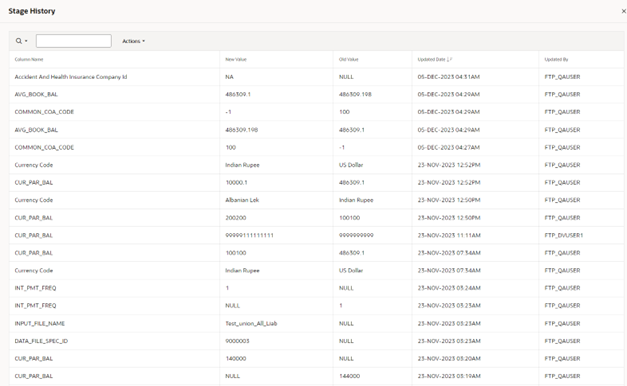Expand the search column selector arrow

point(26,41)
